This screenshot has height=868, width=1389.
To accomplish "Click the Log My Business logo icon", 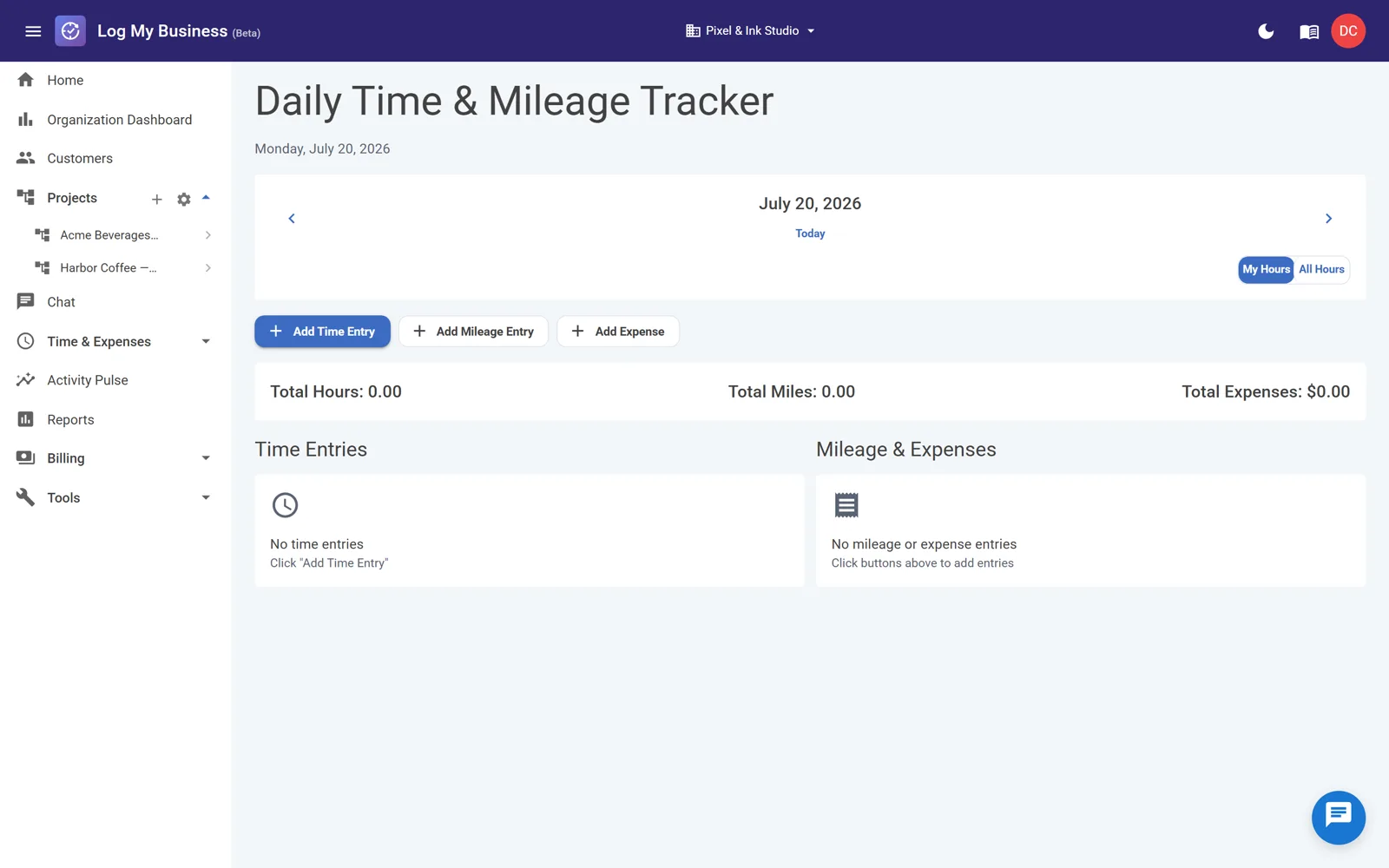I will (70, 31).
